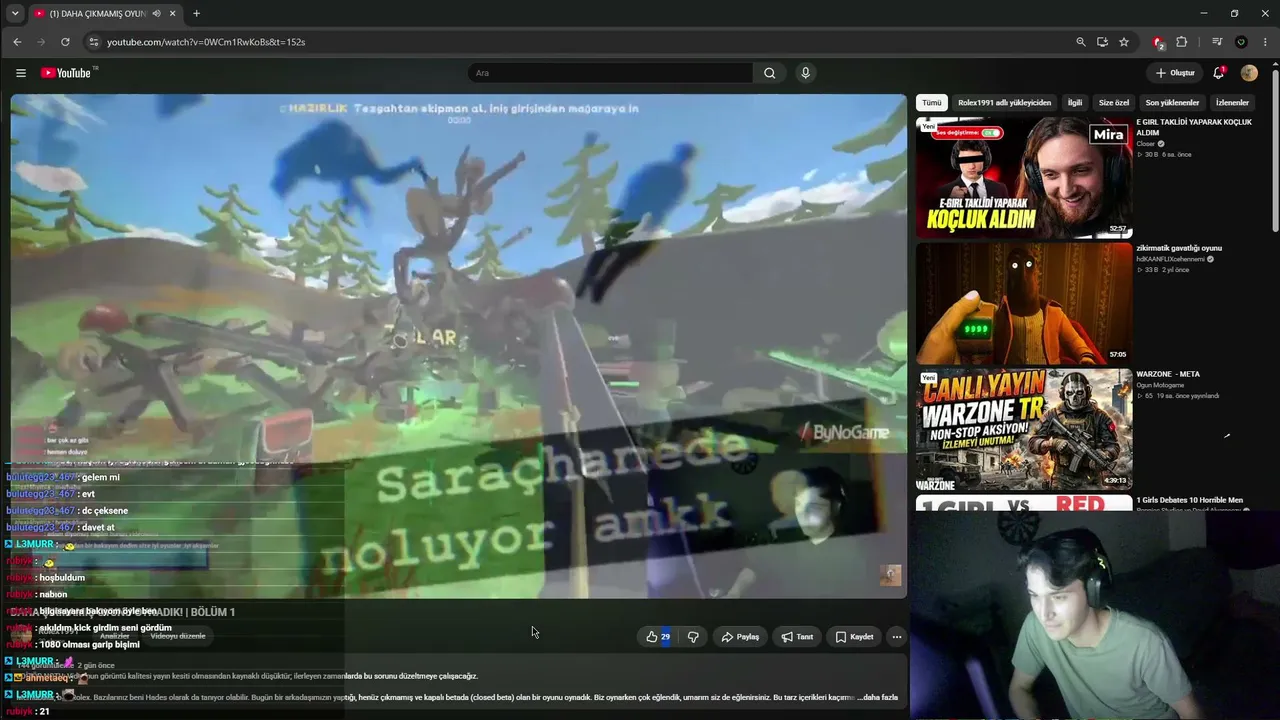
Task: Expand Chrome tab search dropdown
Action: [15, 14]
